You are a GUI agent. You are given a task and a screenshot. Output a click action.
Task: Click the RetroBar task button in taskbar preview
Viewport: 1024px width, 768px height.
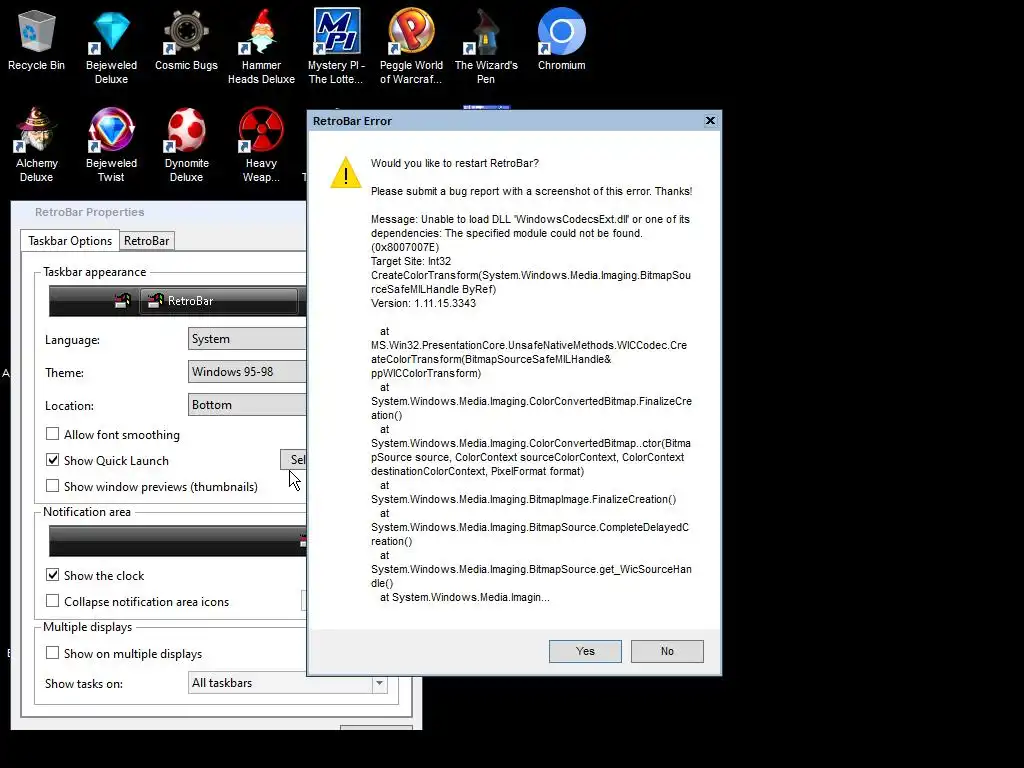point(219,301)
